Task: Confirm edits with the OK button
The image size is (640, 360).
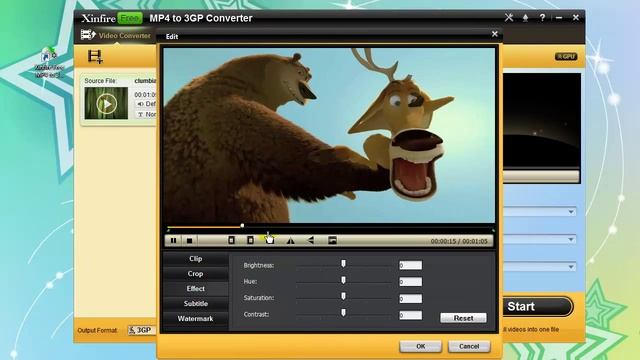Action: coord(420,347)
